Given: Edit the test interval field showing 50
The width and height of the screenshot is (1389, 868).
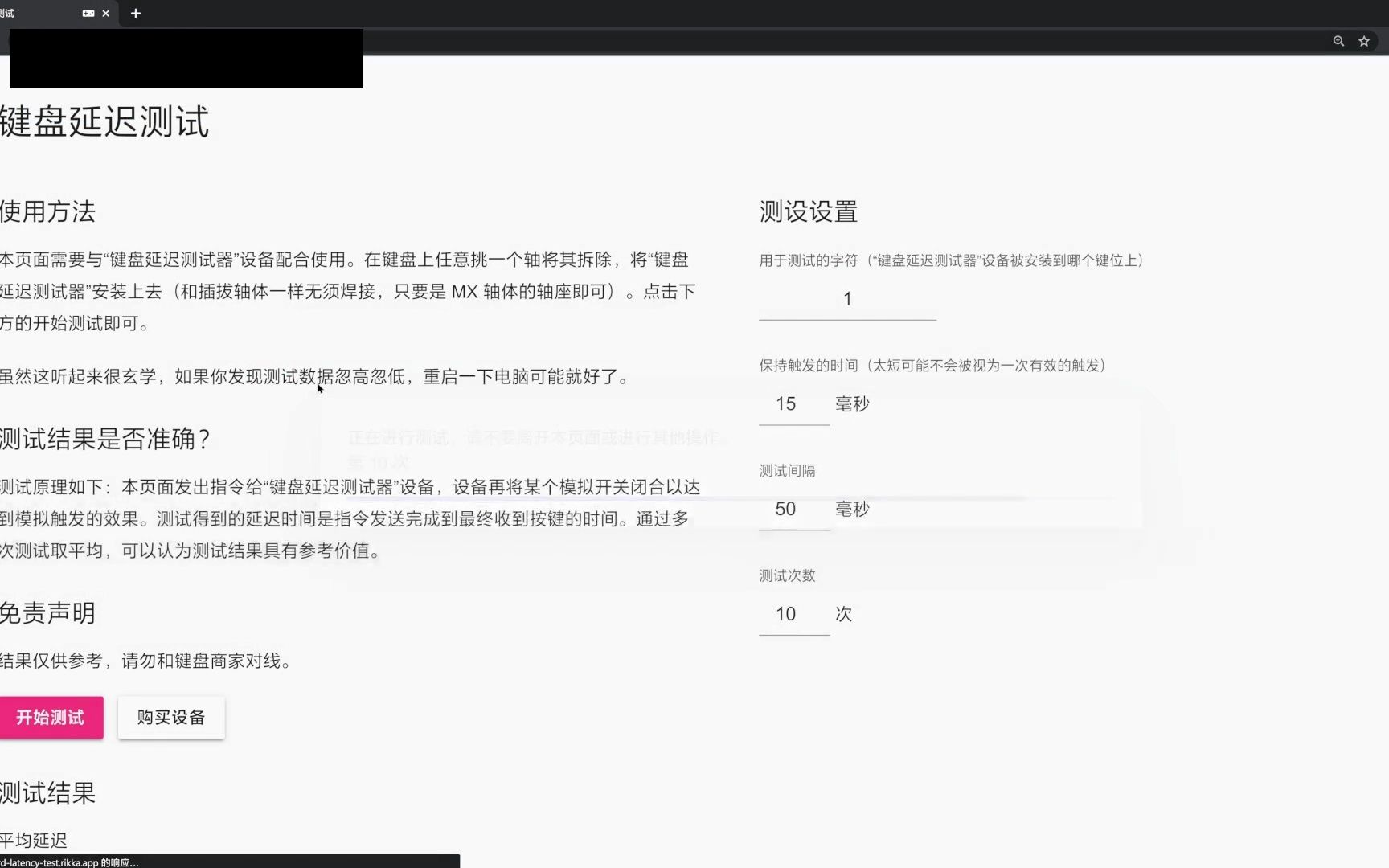Looking at the screenshot, I should click(x=793, y=510).
